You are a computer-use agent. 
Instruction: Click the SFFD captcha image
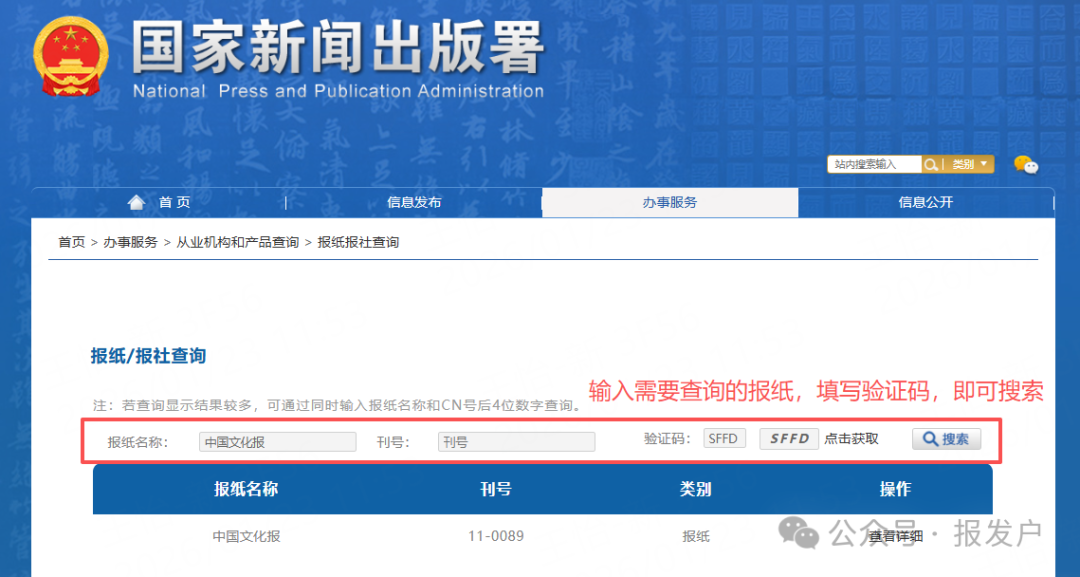click(x=789, y=438)
